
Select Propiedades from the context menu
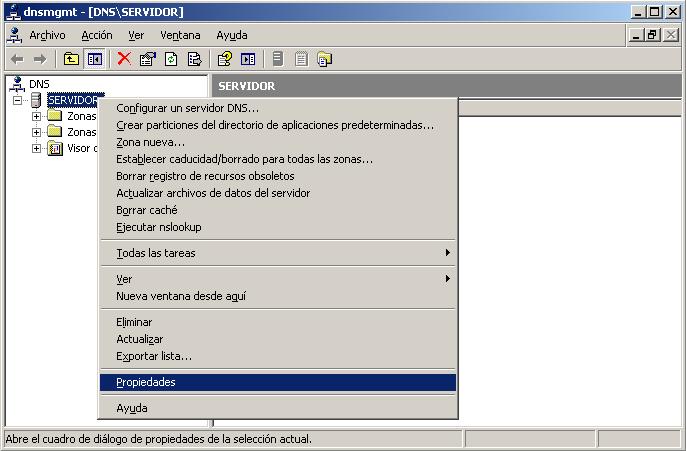coord(146,382)
